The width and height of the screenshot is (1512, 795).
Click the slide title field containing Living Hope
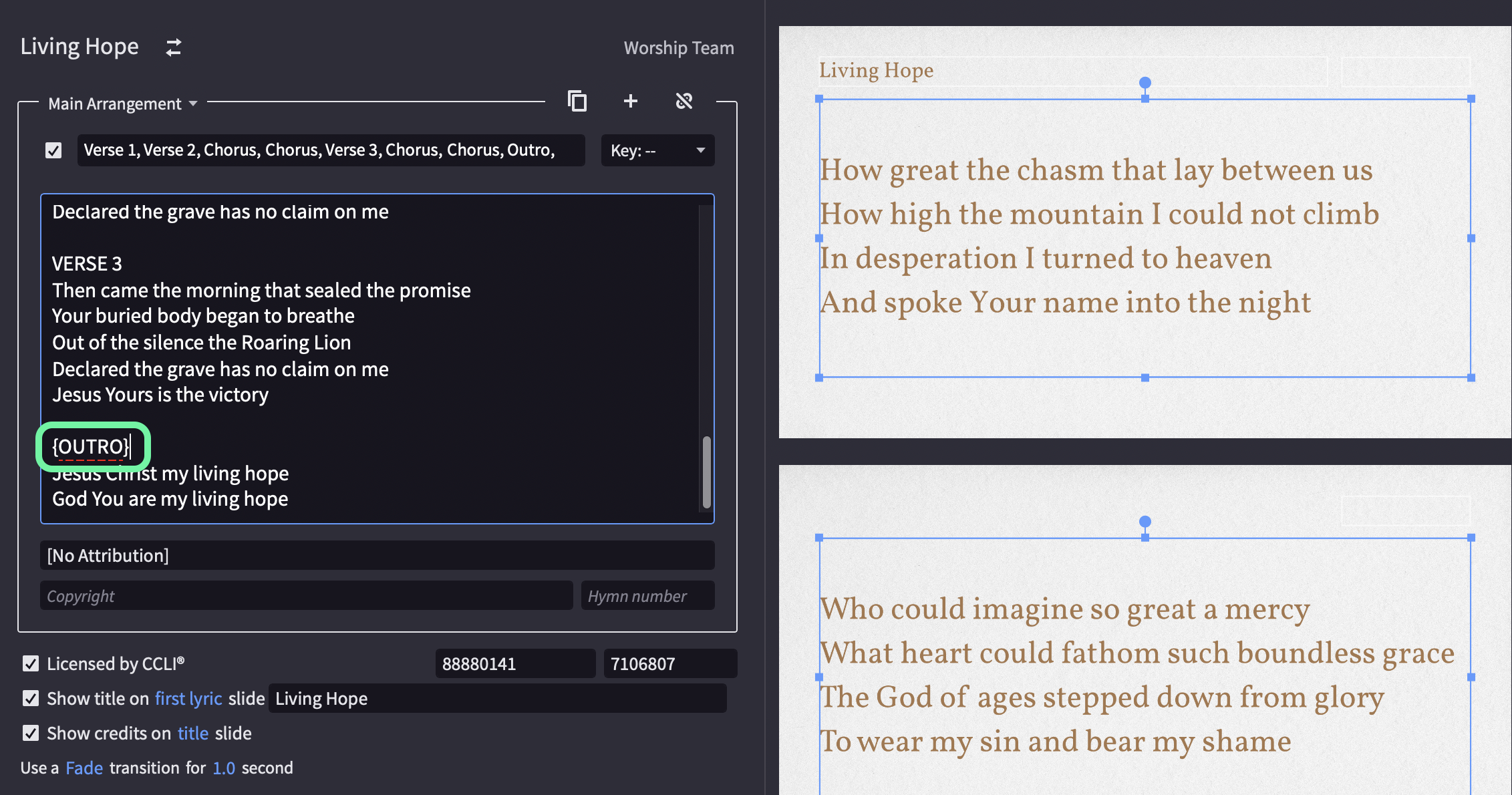[x=498, y=698]
